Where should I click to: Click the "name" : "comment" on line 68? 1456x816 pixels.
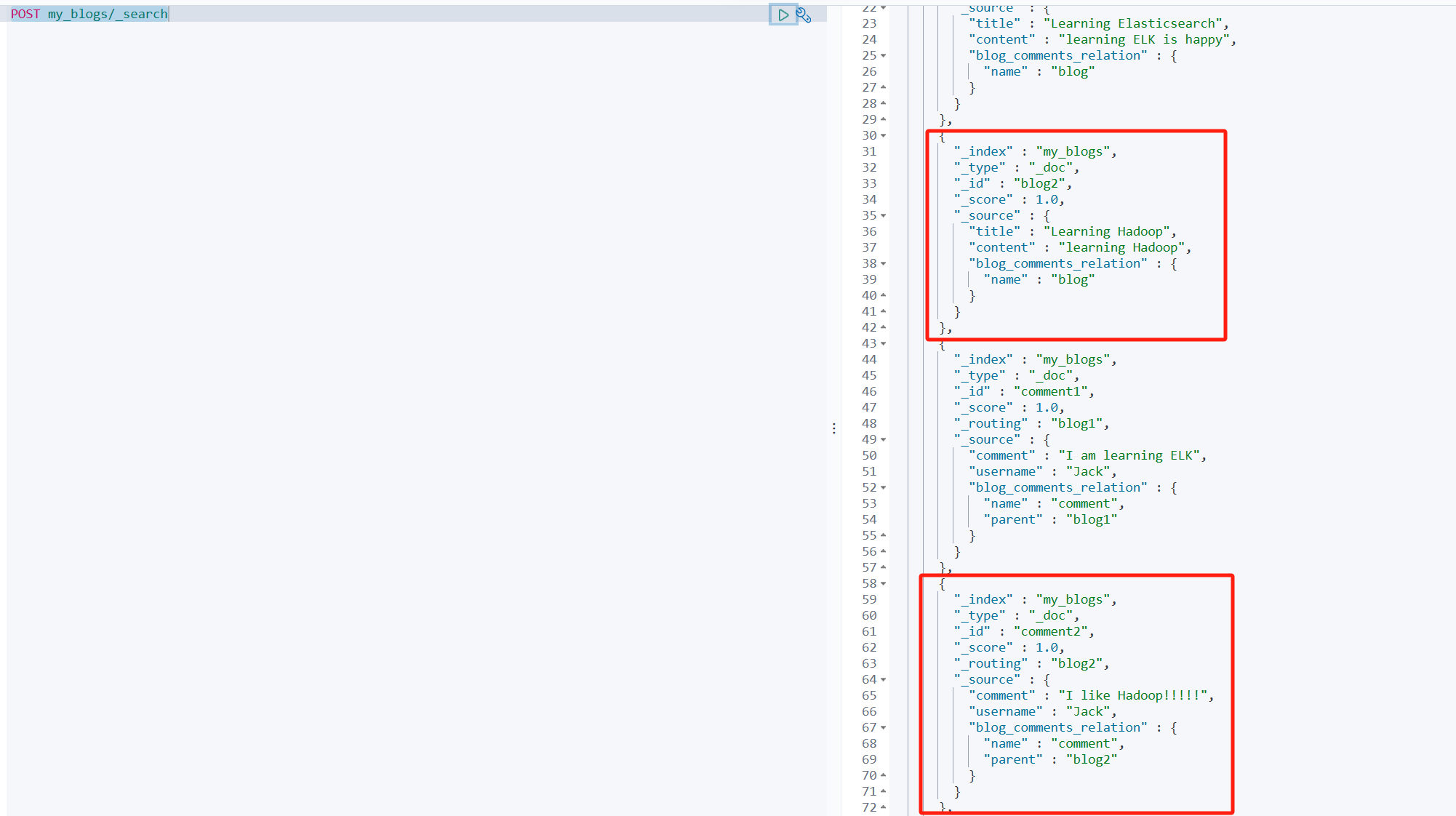1054,743
